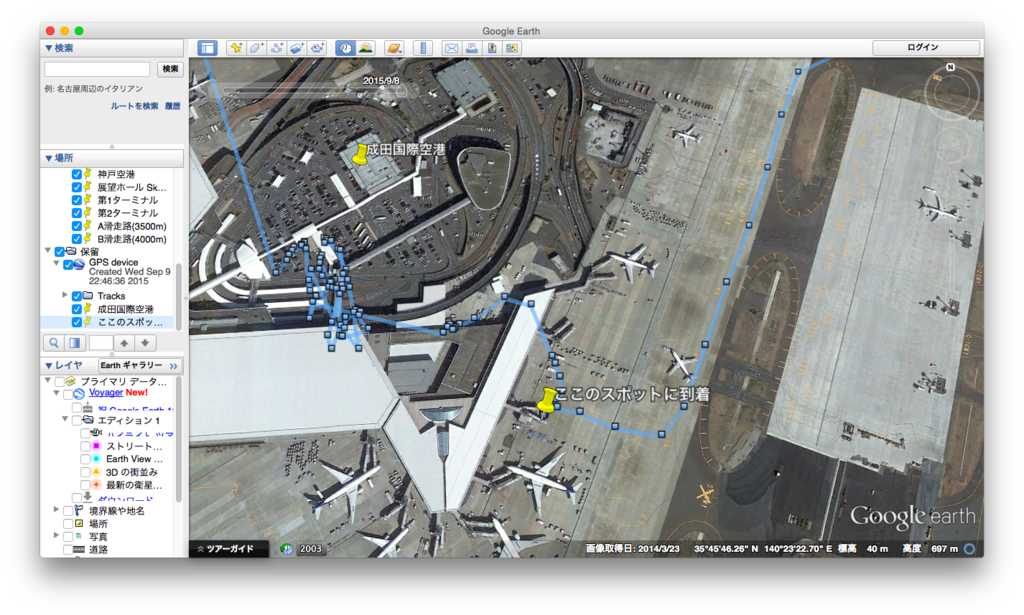This screenshot has width=1024, height=615.
Task: Select the 成田国際空港 entry in Places list
Action: 125,309
